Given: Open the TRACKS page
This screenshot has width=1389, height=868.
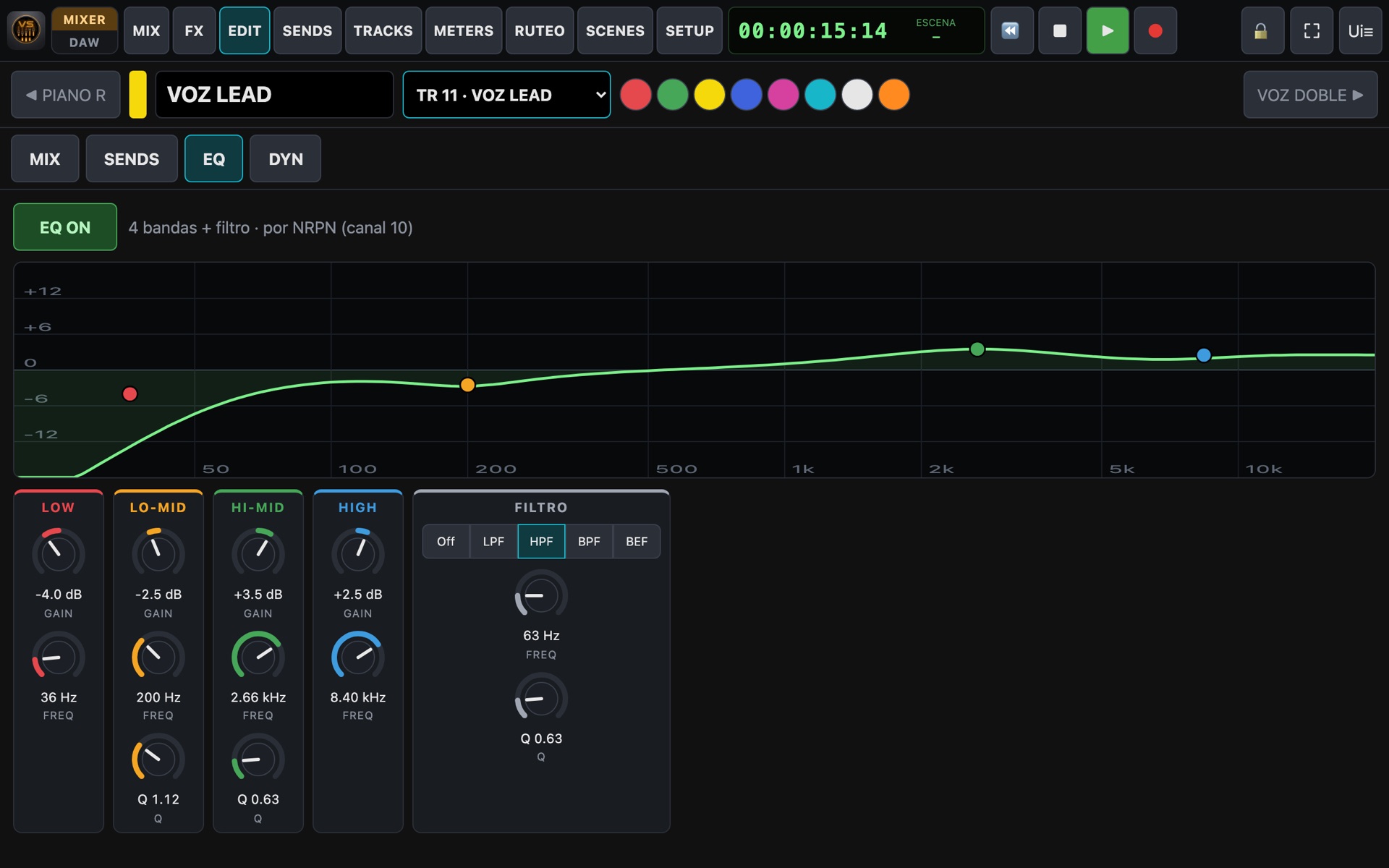Looking at the screenshot, I should (383, 30).
